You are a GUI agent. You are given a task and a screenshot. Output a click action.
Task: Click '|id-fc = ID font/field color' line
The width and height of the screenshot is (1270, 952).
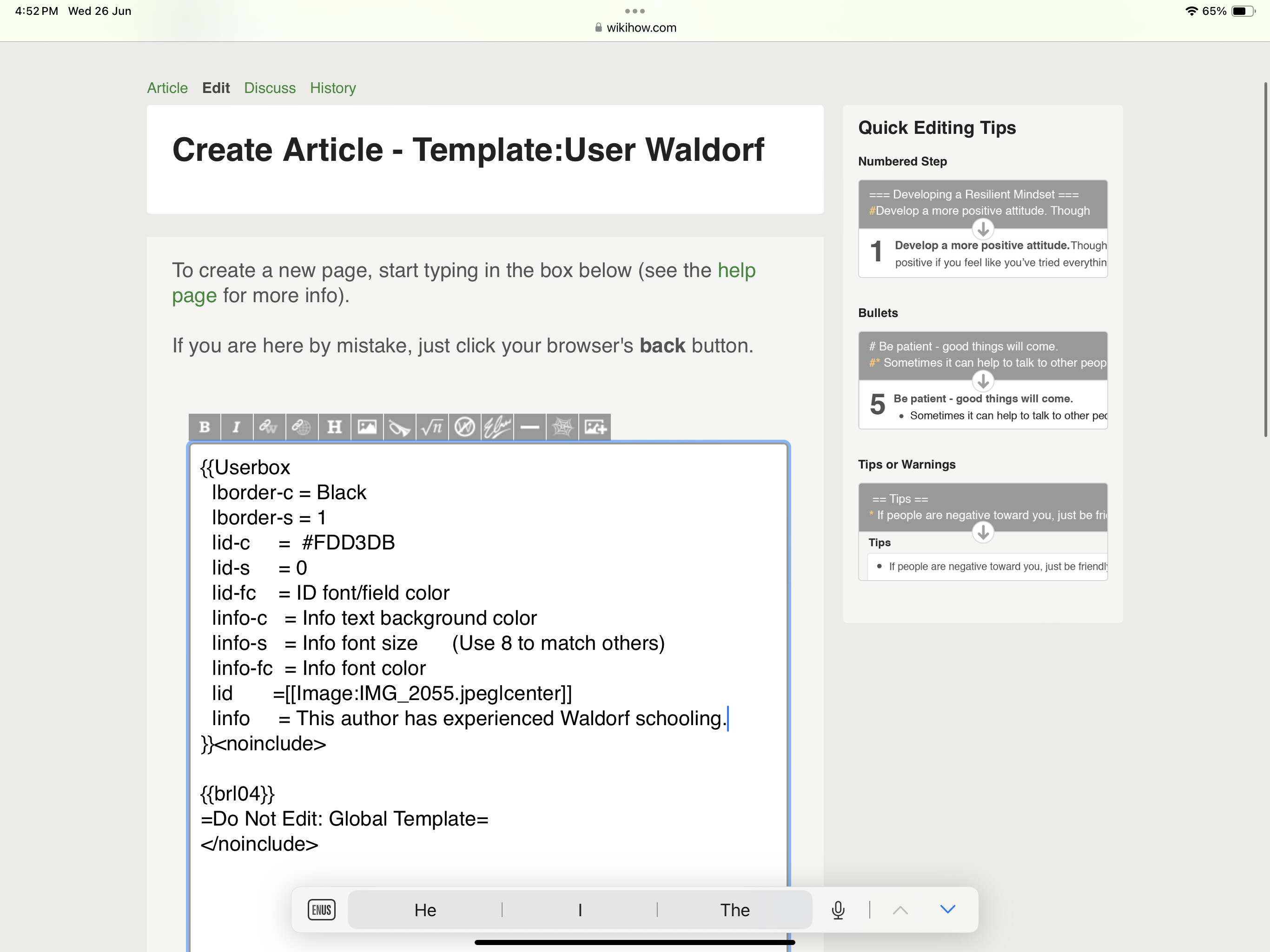click(331, 593)
